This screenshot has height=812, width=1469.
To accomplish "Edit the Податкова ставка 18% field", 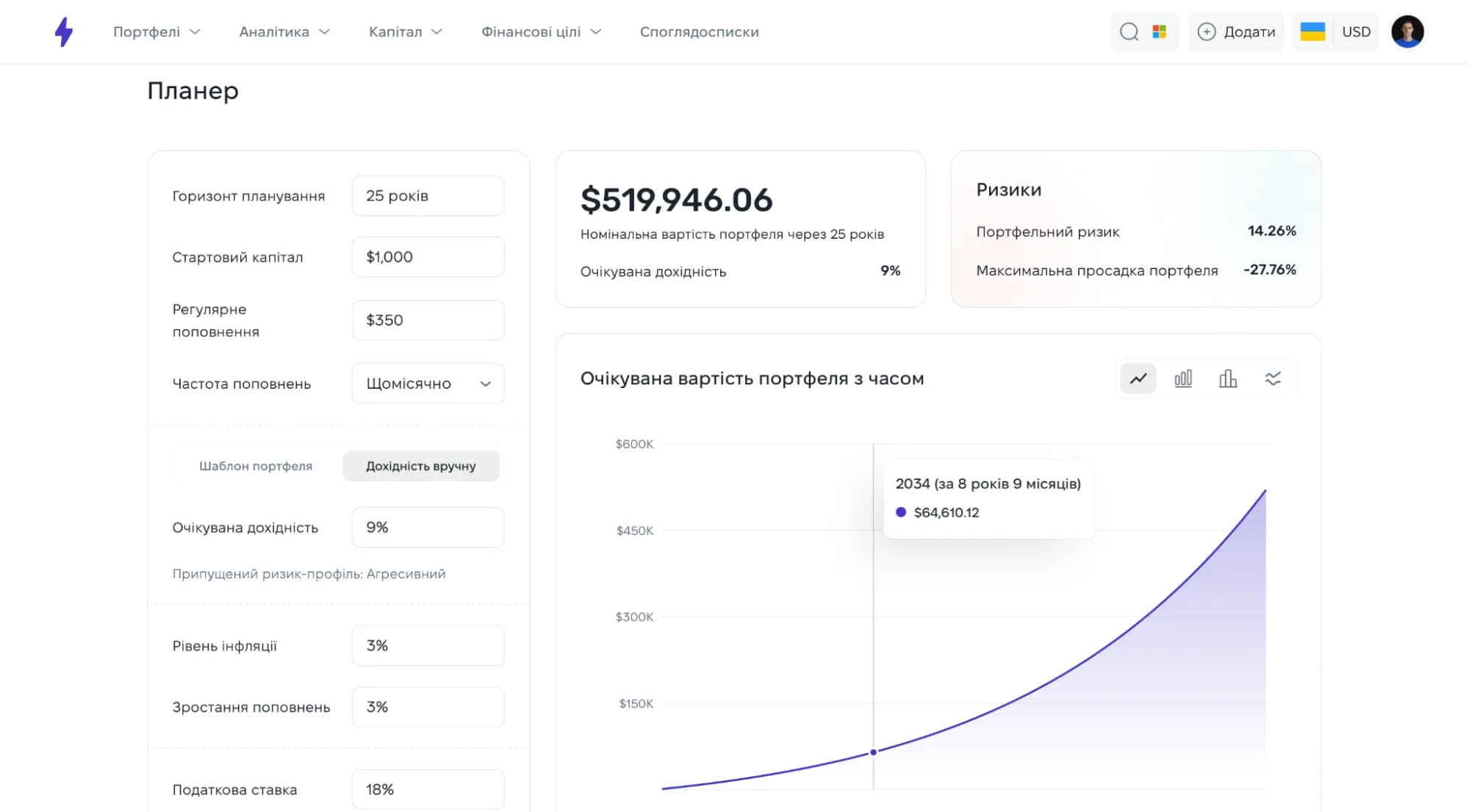I will [x=428, y=789].
